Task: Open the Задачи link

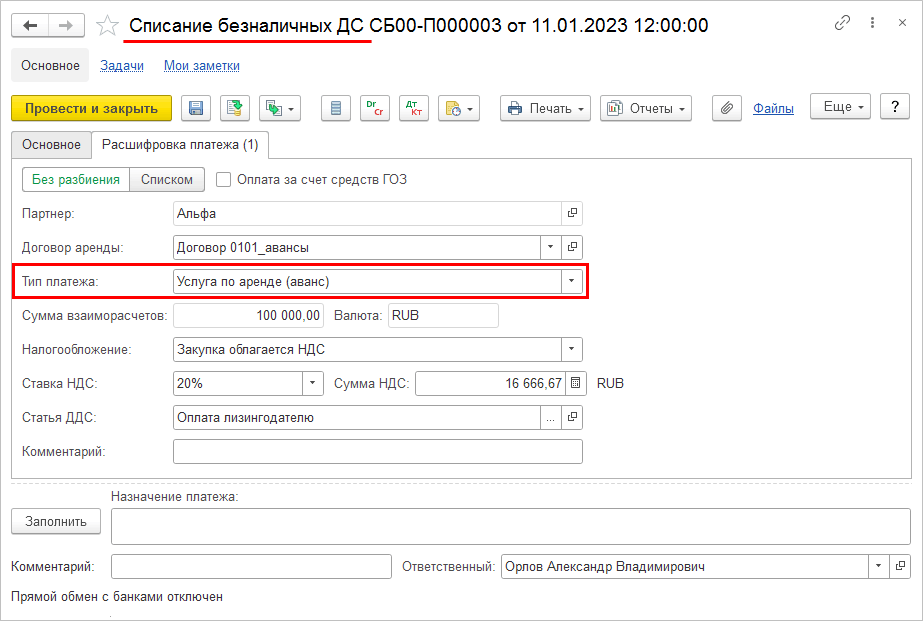Action: point(122,65)
